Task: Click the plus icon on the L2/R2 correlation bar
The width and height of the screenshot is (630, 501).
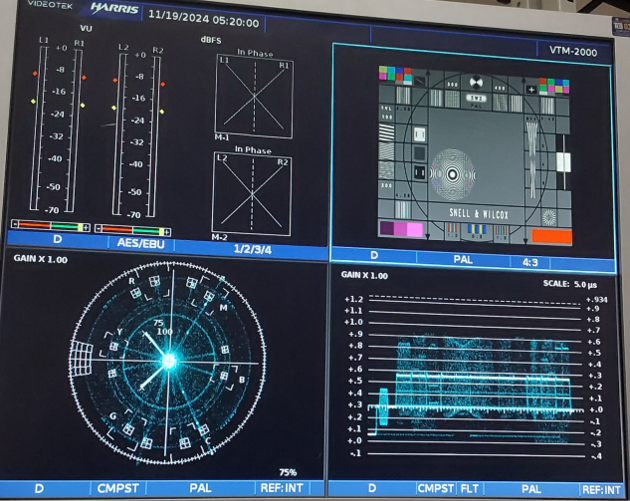Action: click(x=167, y=232)
